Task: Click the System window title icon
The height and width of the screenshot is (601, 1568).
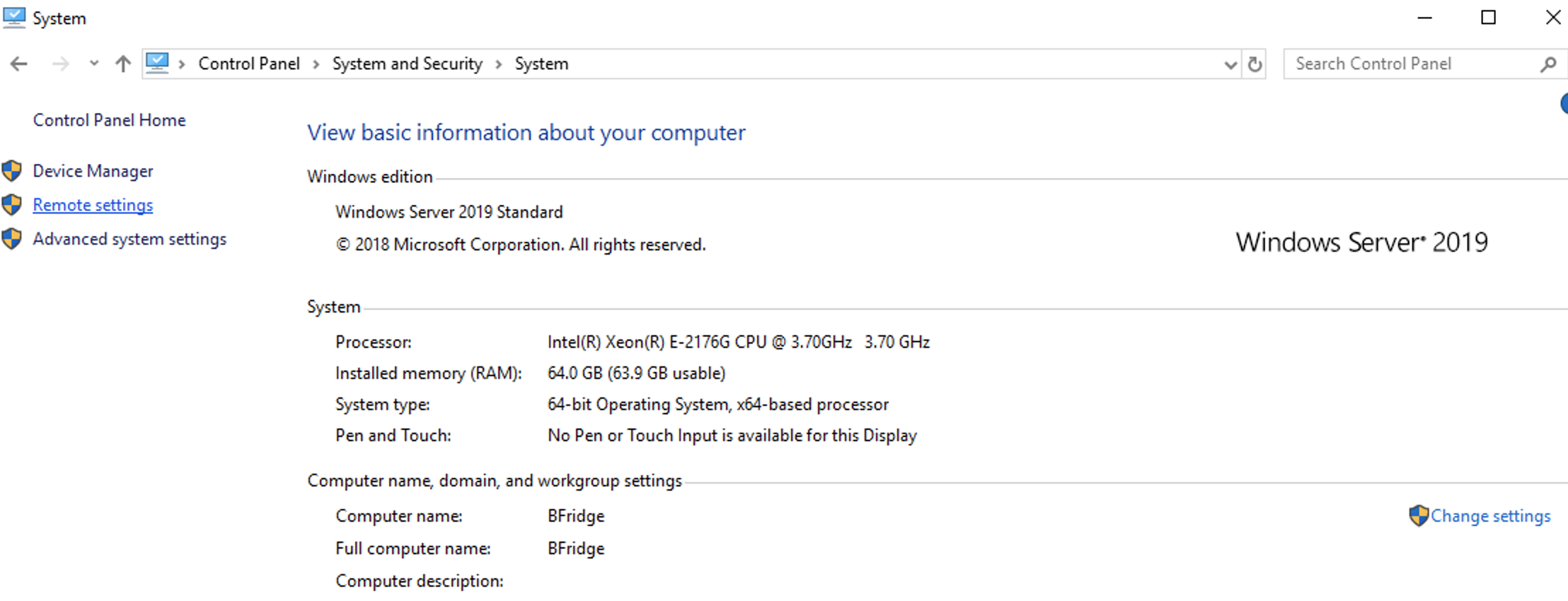Action: [13, 18]
